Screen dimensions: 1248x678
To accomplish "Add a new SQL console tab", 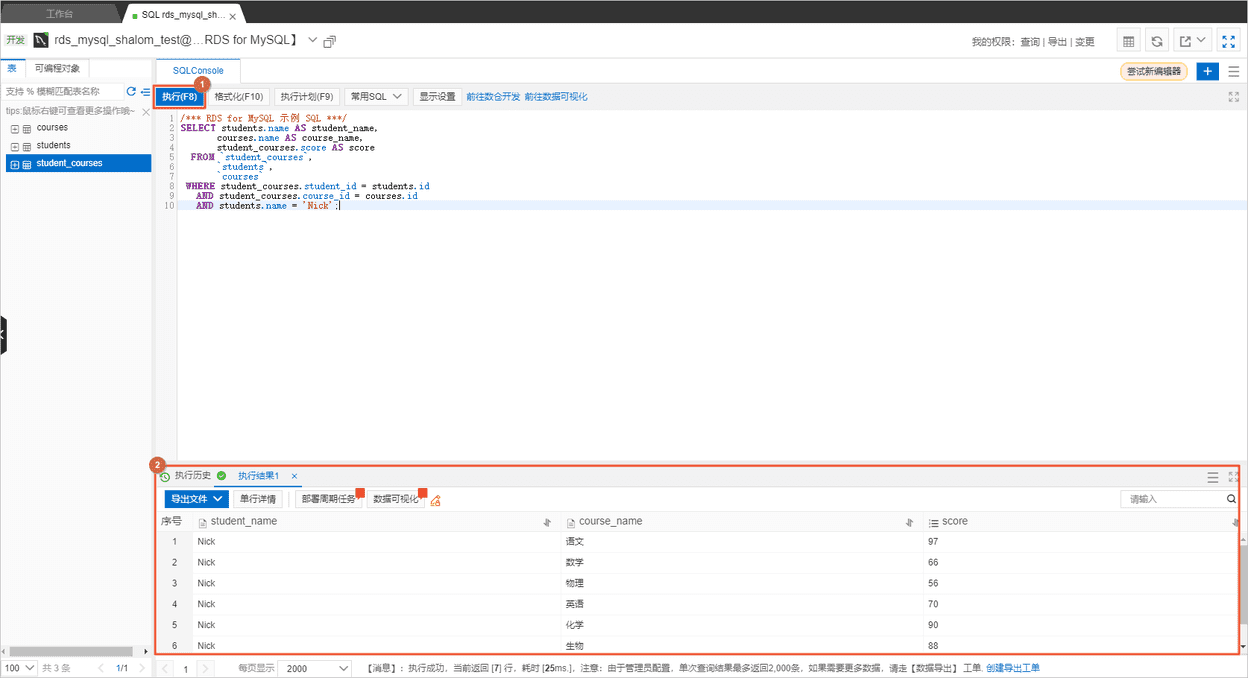I will pyautogui.click(x=1208, y=71).
